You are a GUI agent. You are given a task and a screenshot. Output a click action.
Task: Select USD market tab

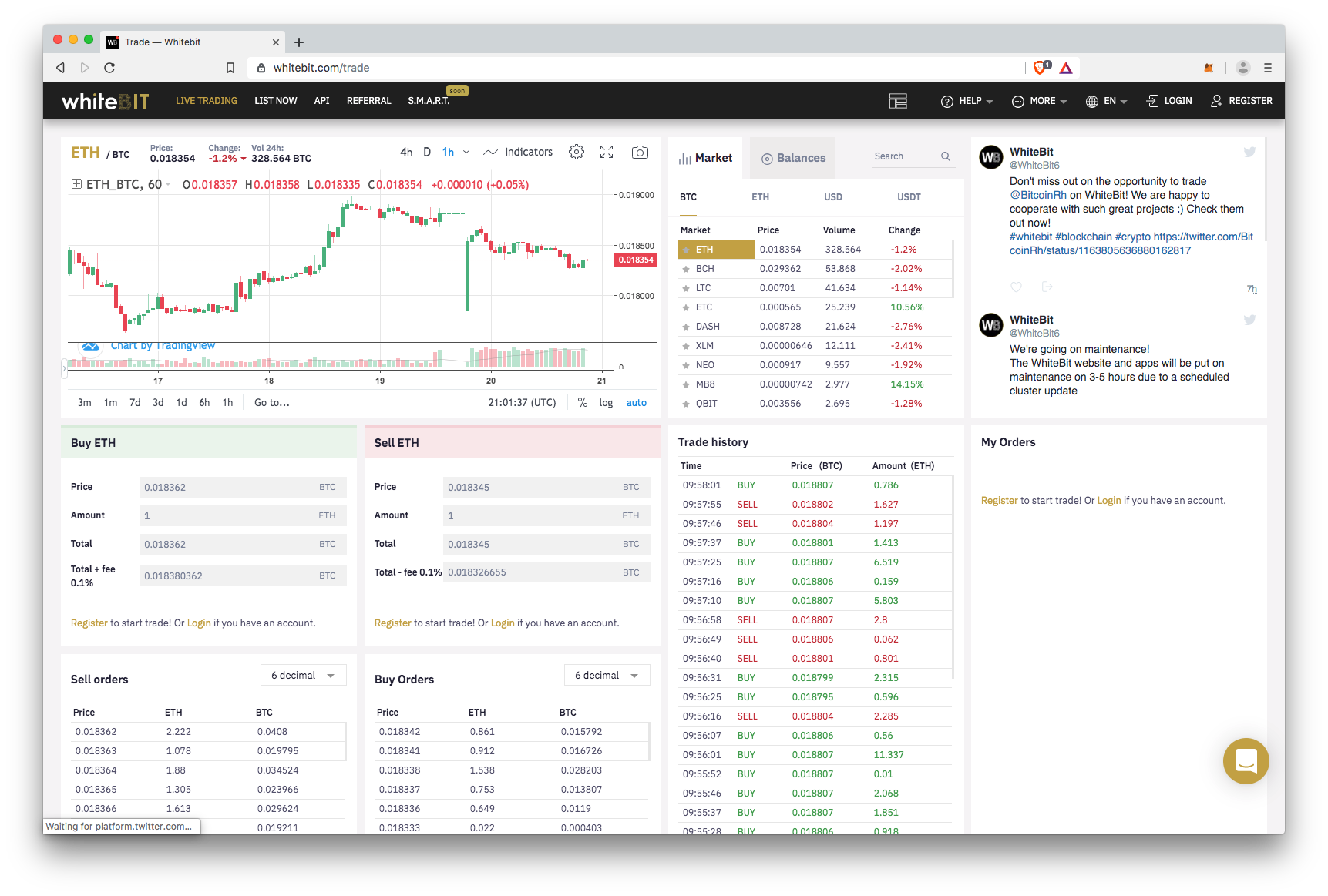pyautogui.click(x=832, y=197)
